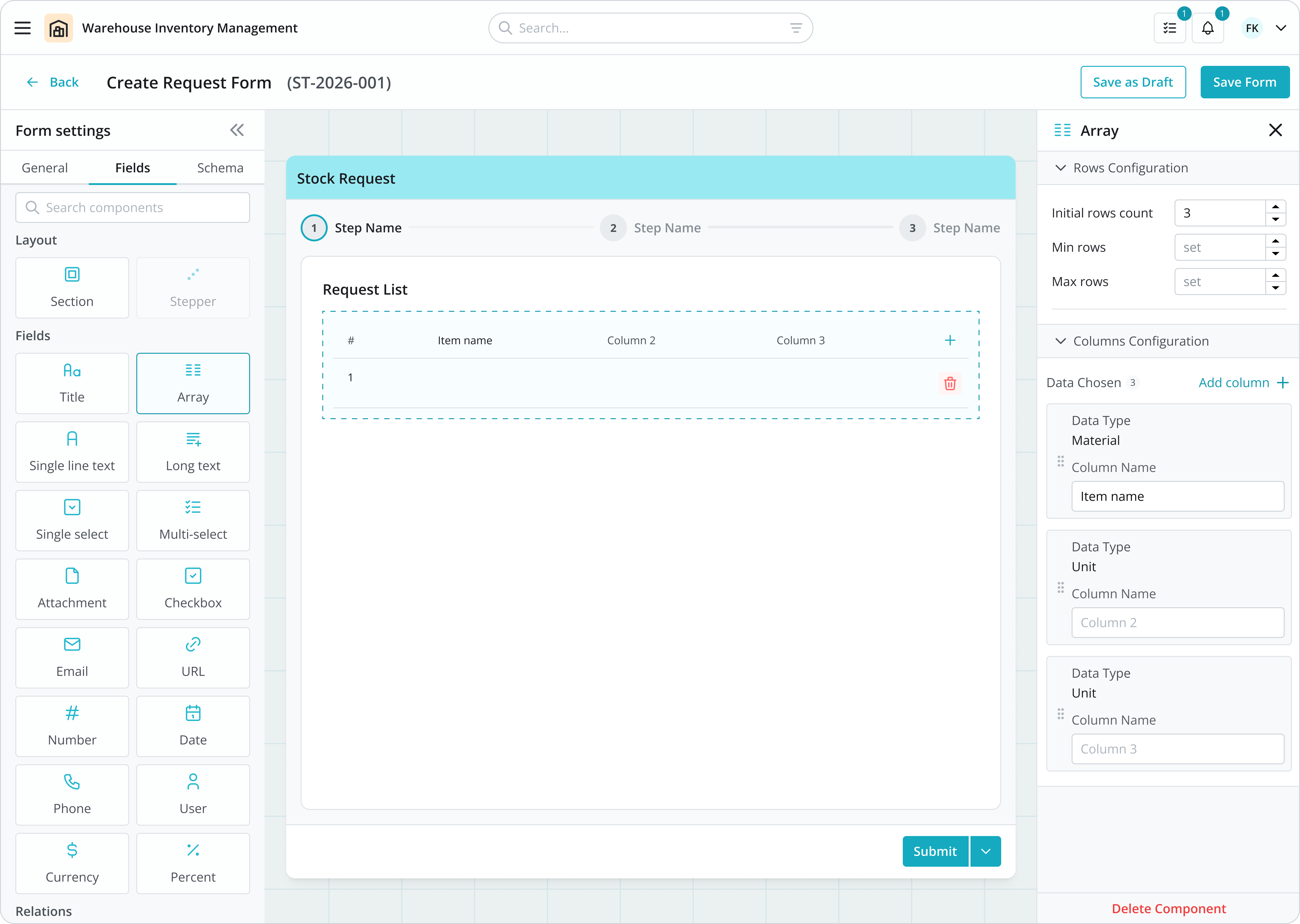Increment the Initial rows count value
Image resolution: width=1300 pixels, height=924 pixels.
[1276, 207]
